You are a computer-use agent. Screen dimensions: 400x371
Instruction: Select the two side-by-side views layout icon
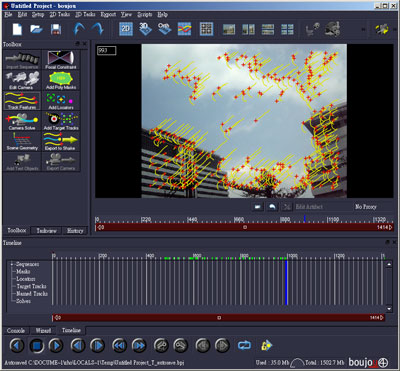tap(248, 29)
